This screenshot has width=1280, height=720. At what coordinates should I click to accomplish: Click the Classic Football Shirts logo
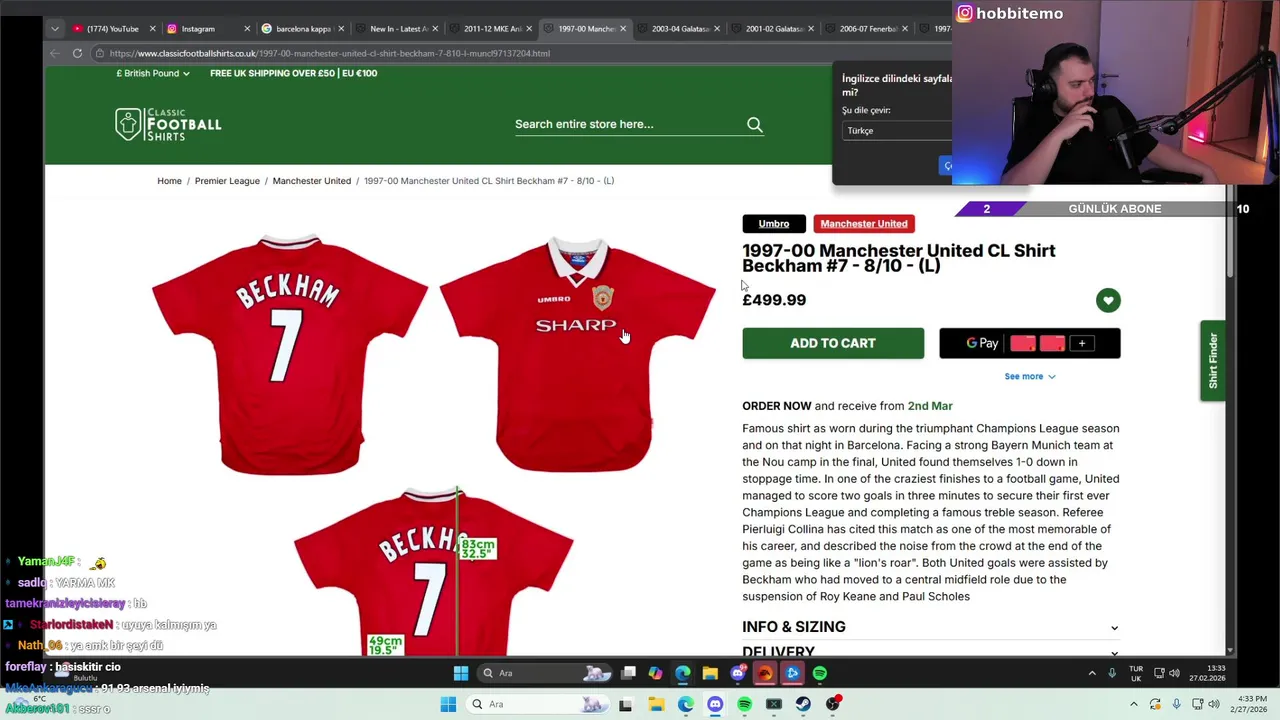(x=168, y=124)
